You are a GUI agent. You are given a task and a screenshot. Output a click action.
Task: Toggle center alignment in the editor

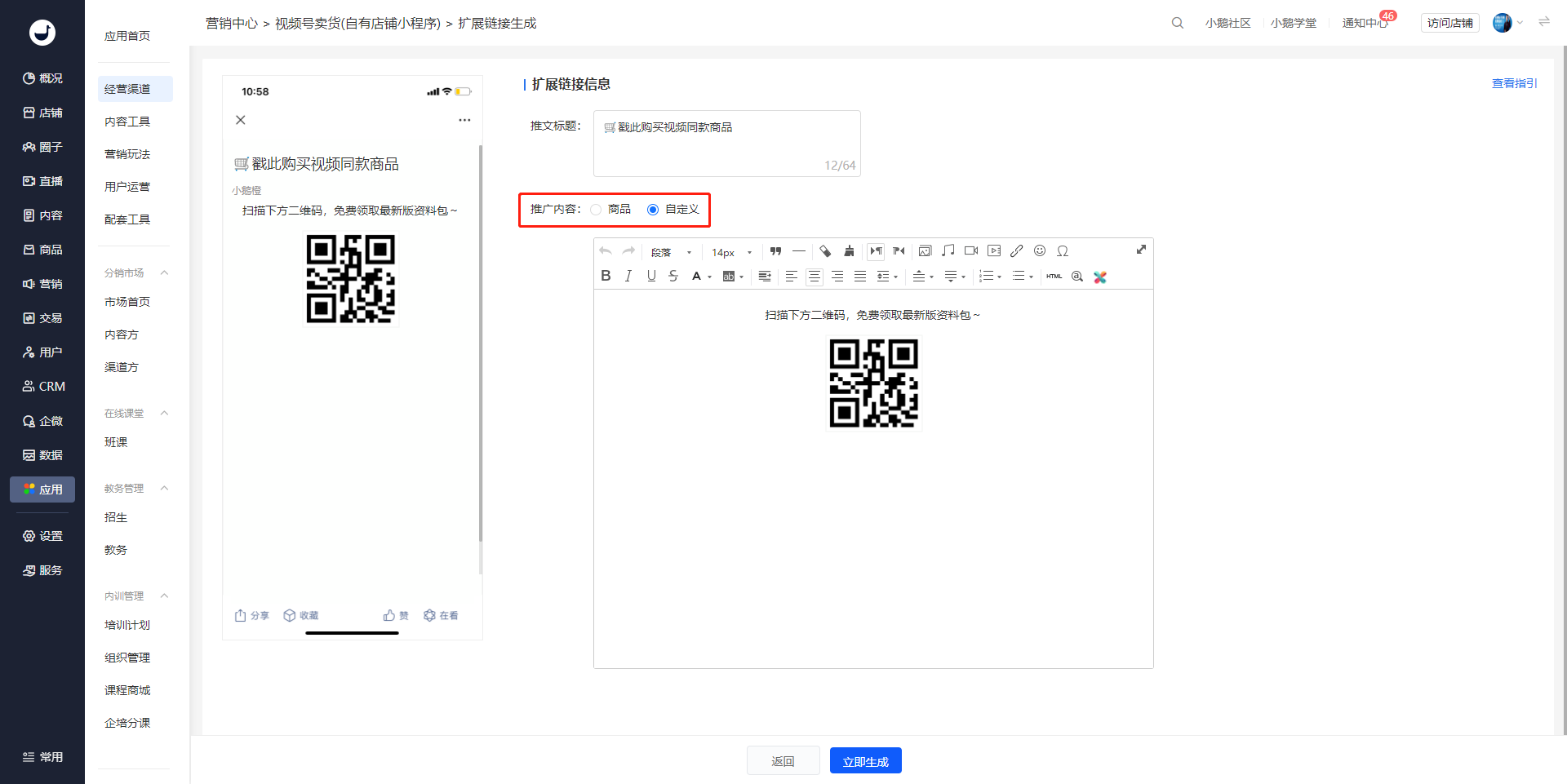pyautogui.click(x=815, y=277)
